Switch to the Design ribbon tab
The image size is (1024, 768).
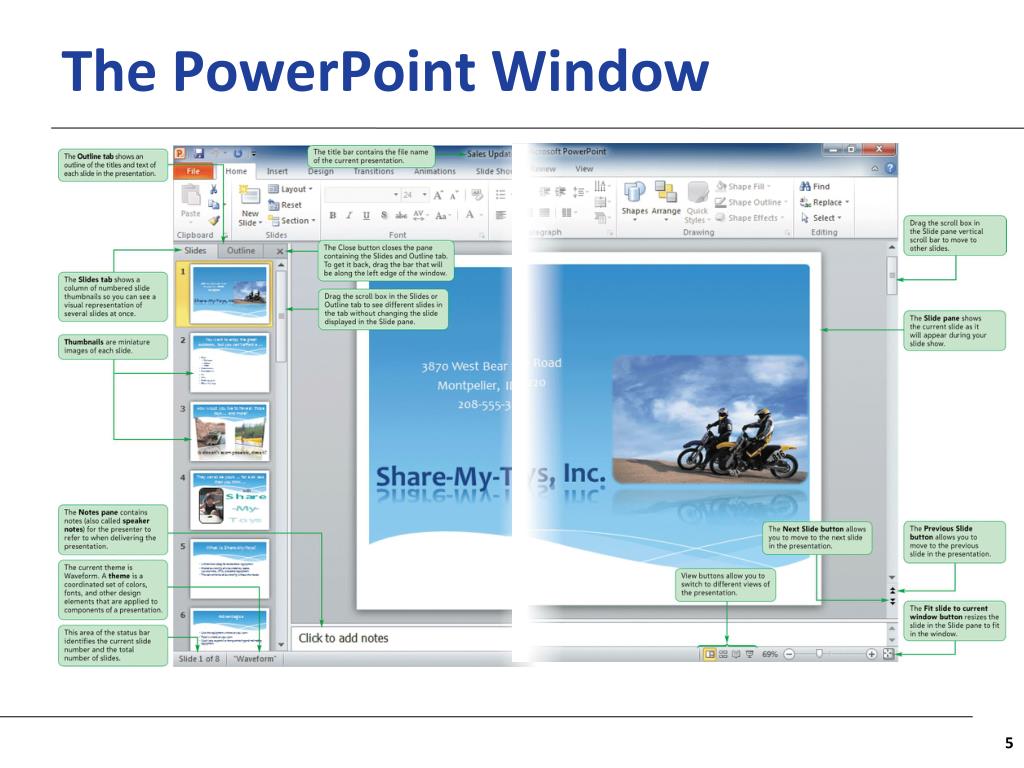[321, 171]
